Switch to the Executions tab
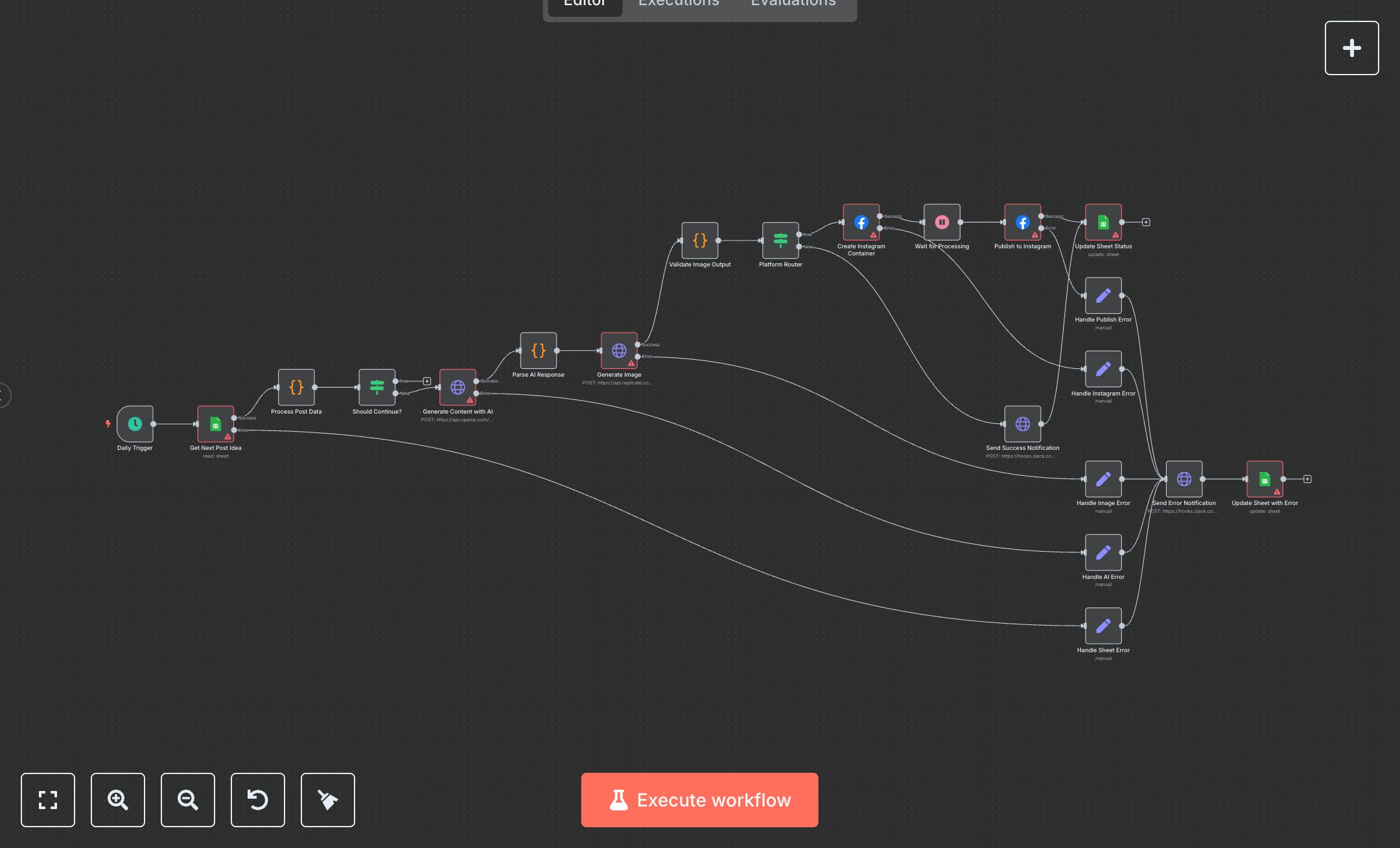 (678, 4)
